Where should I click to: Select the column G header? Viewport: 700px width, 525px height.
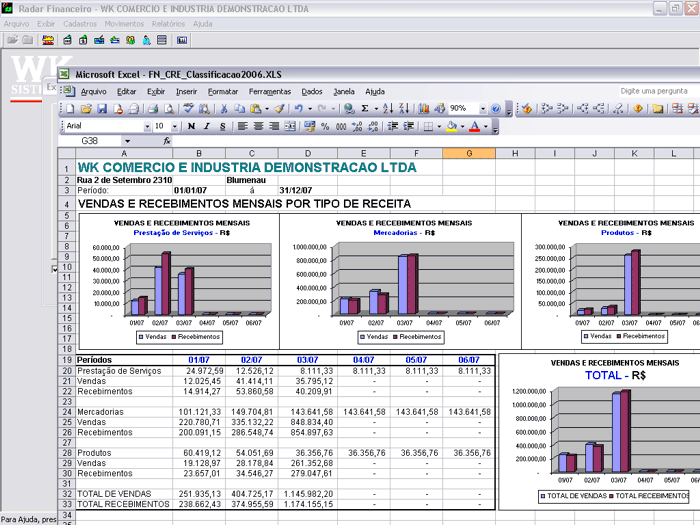(469, 153)
